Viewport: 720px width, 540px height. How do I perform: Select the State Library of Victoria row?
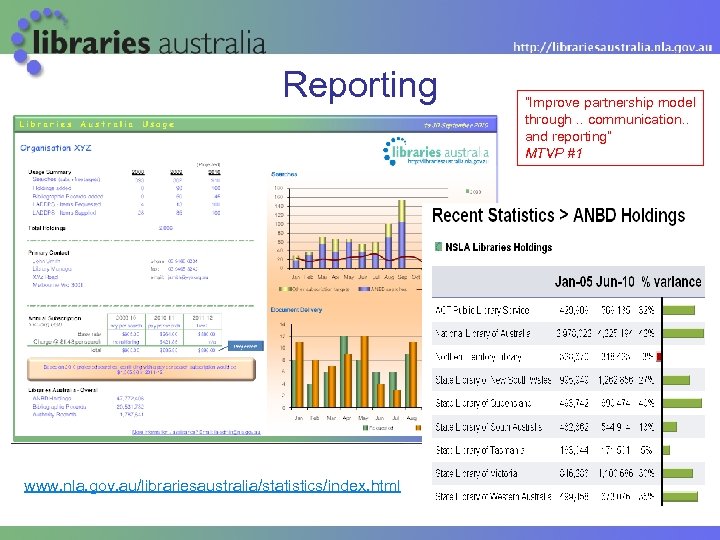tap(568, 473)
